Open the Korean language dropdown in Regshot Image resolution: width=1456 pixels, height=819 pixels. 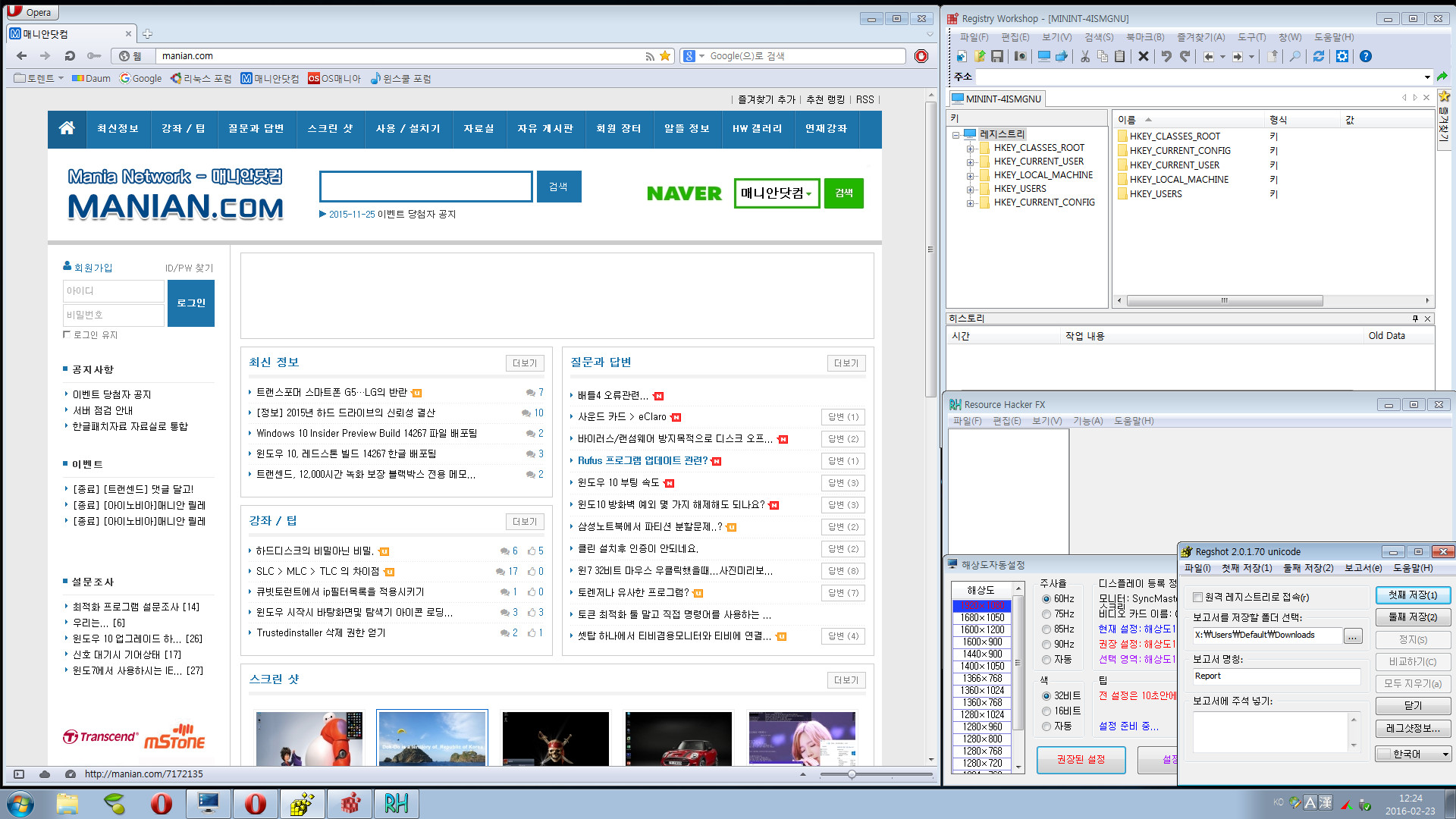pyautogui.click(x=1414, y=754)
